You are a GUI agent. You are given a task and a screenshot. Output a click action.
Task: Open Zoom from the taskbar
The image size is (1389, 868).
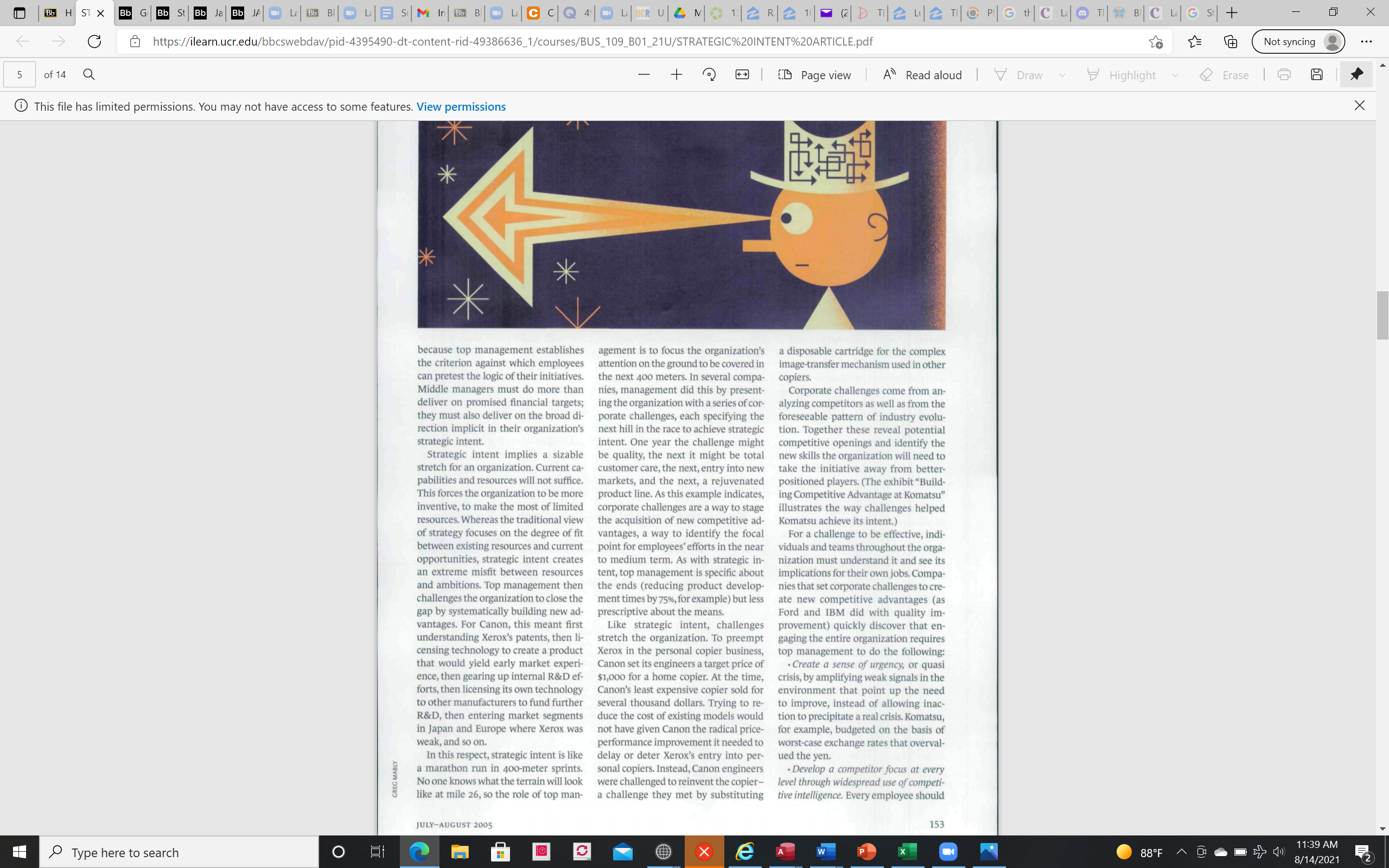point(948,852)
